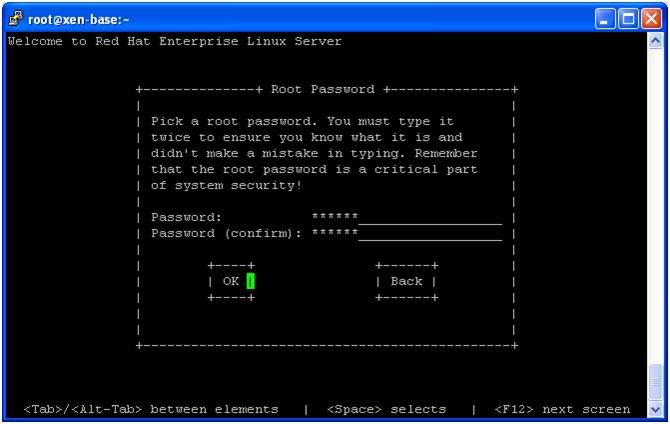Click 'Welcome to Red Hat Enterprise Linux Server' text
This screenshot has height=424, width=670.
175,41
